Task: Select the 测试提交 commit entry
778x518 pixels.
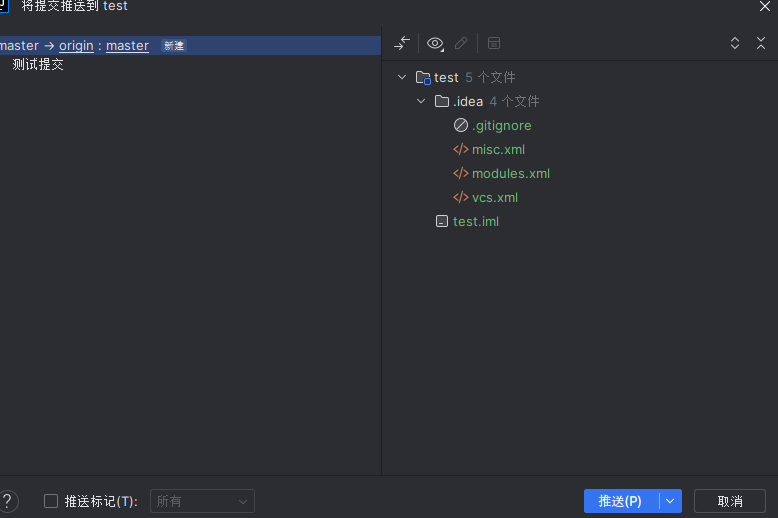Action: pyautogui.click(x=38, y=65)
